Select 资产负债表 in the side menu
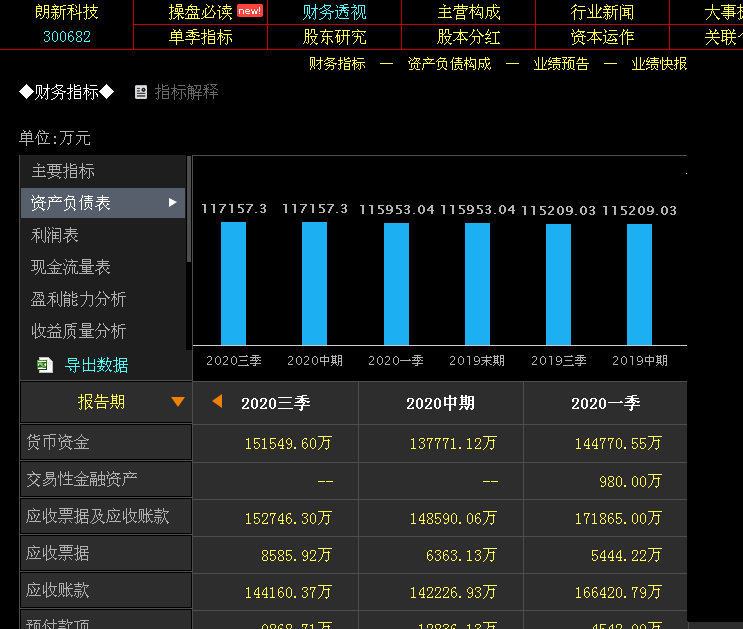This screenshot has width=743, height=629. point(103,203)
